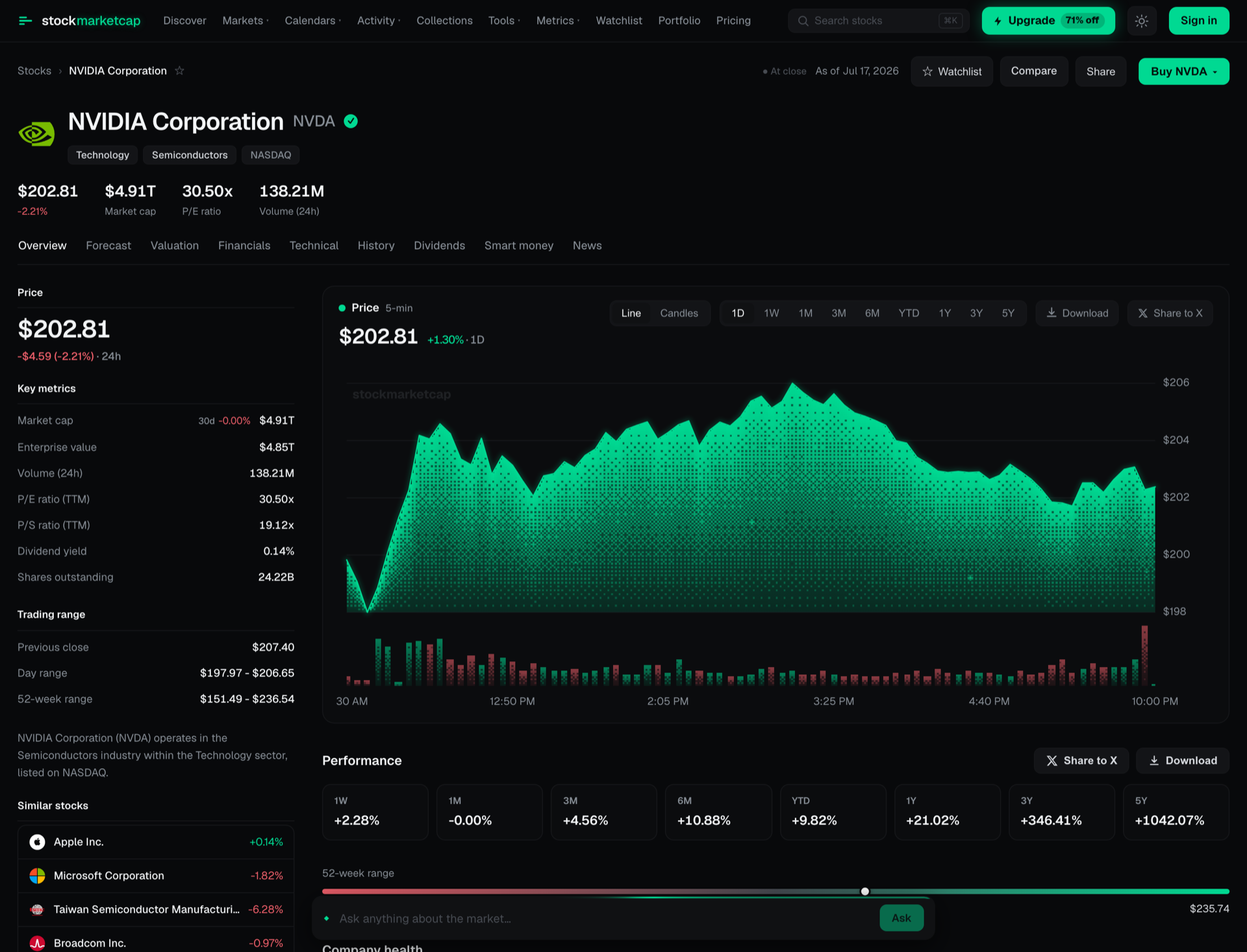This screenshot has width=1247, height=952.
Task: Toggle the light/dark theme sun icon
Action: coord(1141,21)
